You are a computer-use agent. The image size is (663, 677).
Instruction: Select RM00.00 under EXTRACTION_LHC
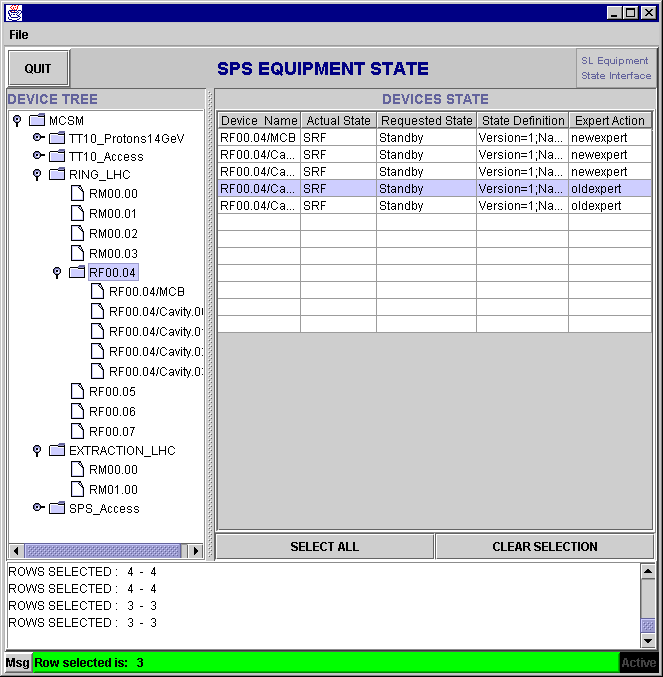click(x=113, y=469)
